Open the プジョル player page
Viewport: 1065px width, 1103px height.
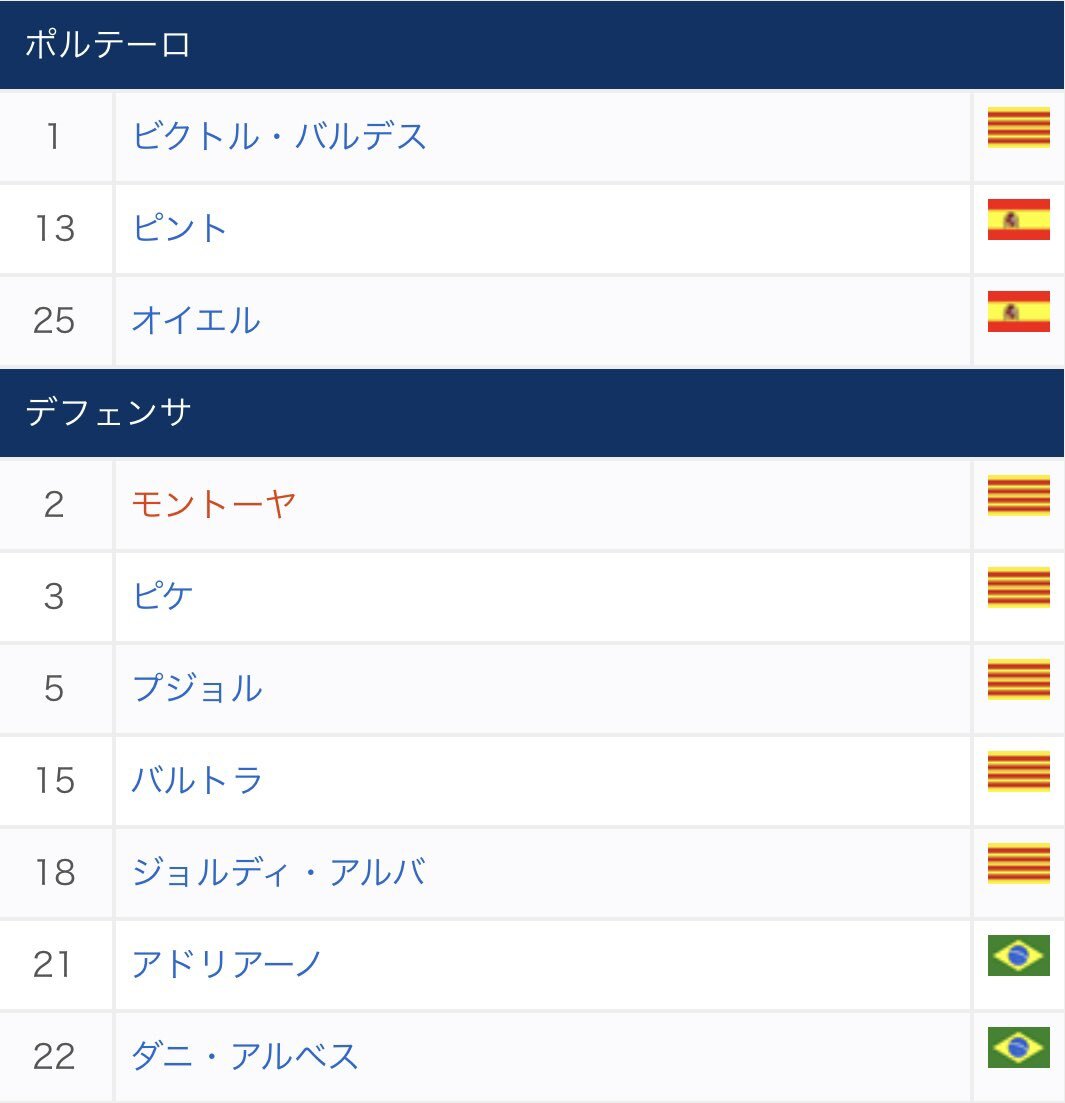(197, 689)
